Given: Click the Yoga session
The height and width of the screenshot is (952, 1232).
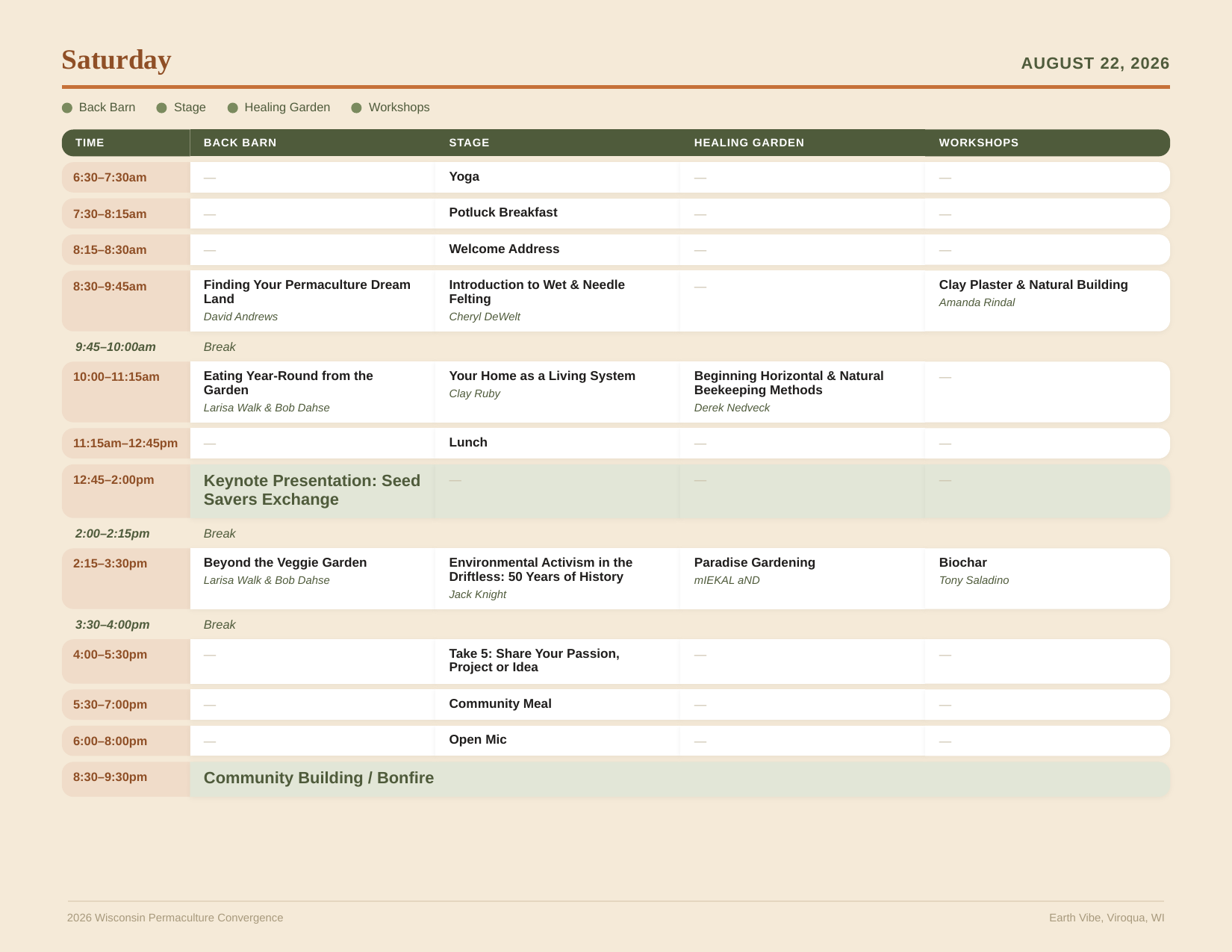Looking at the screenshot, I should click(464, 177).
